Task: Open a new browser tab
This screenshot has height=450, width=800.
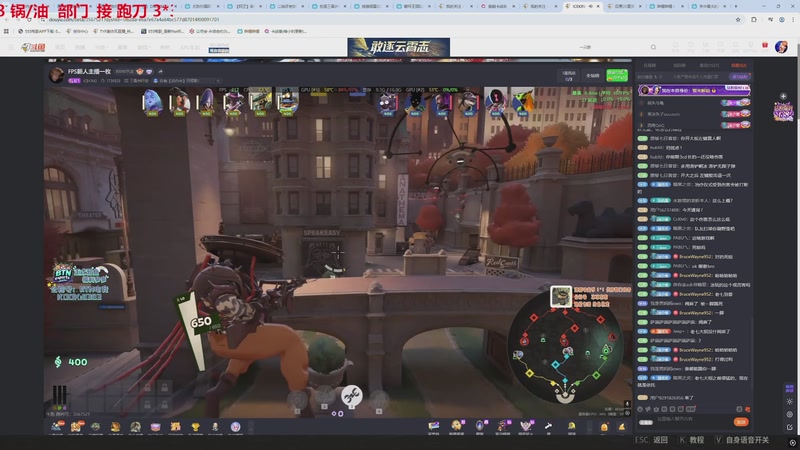Action: click(736, 6)
